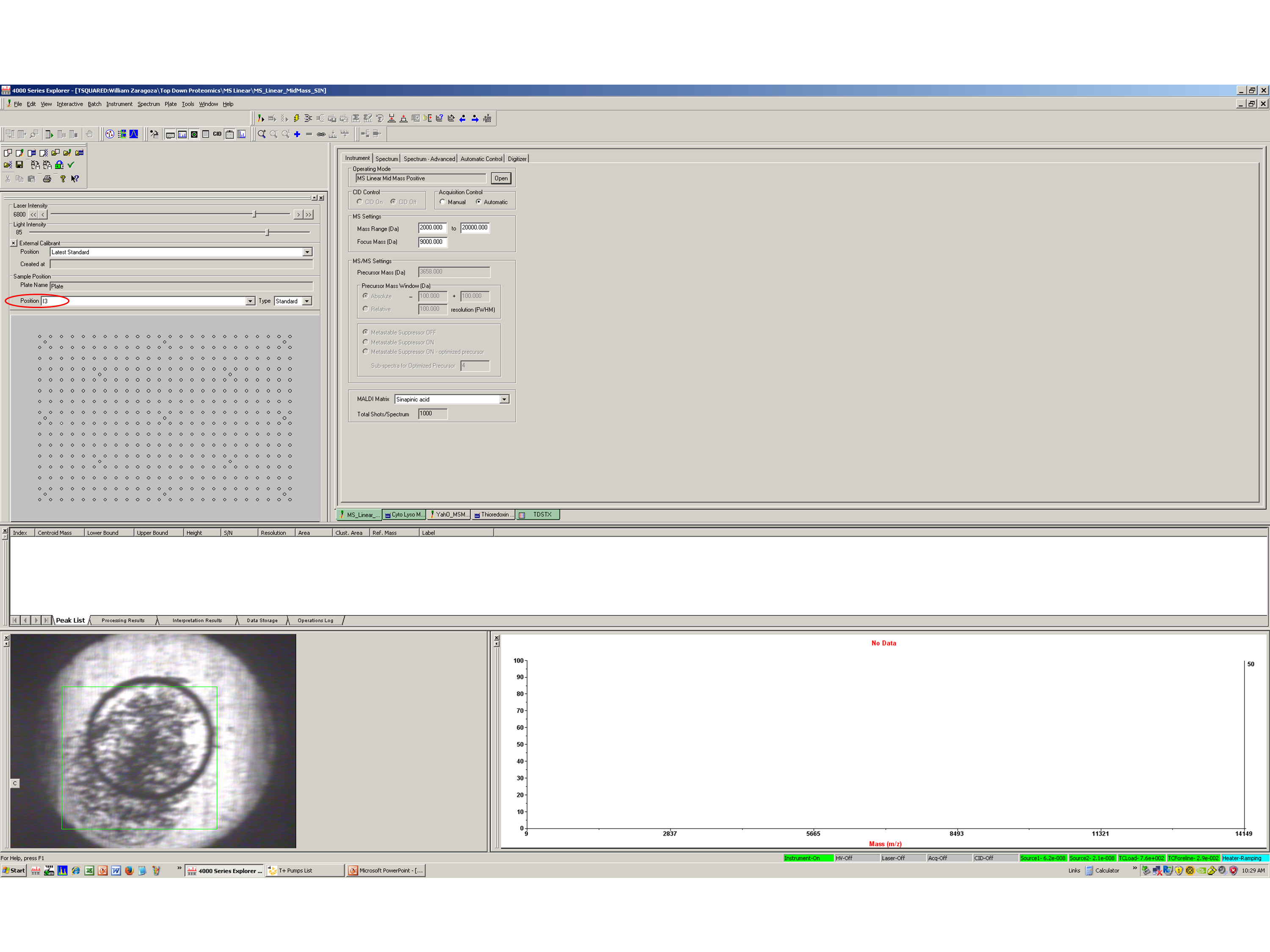Click the blue plus toolbar icon
The height and width of the screenshot is (952, 1270).
tap(297, 134)
